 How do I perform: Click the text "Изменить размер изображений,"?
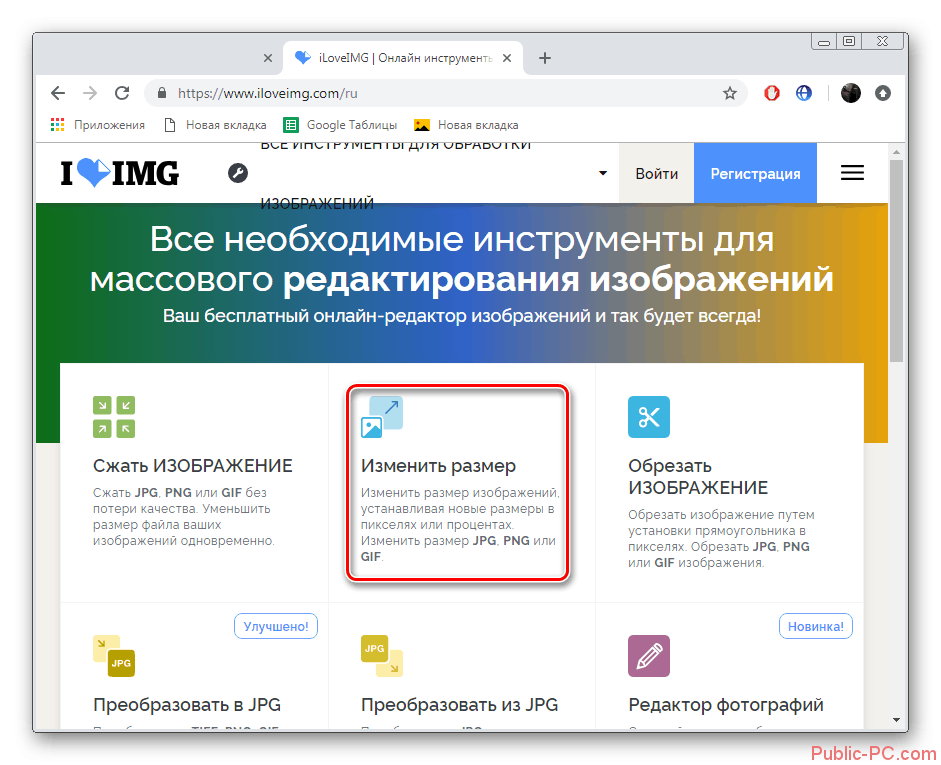pyautogui.click(x=460, y=493)
